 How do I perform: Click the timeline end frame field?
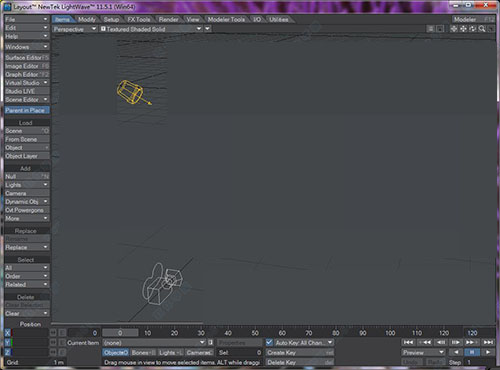[x=479, y=333]
